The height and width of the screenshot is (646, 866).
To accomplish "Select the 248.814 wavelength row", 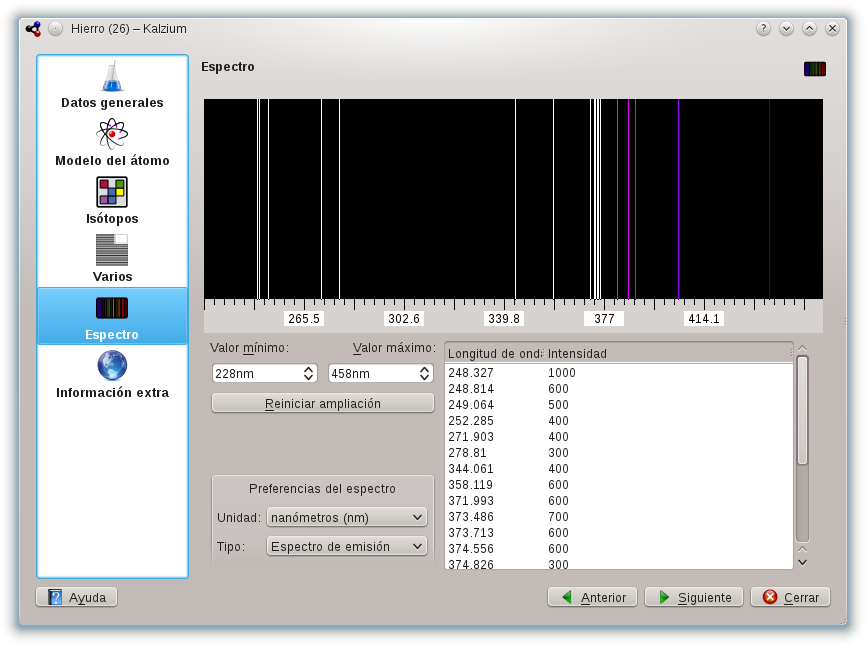I will 619,389.
